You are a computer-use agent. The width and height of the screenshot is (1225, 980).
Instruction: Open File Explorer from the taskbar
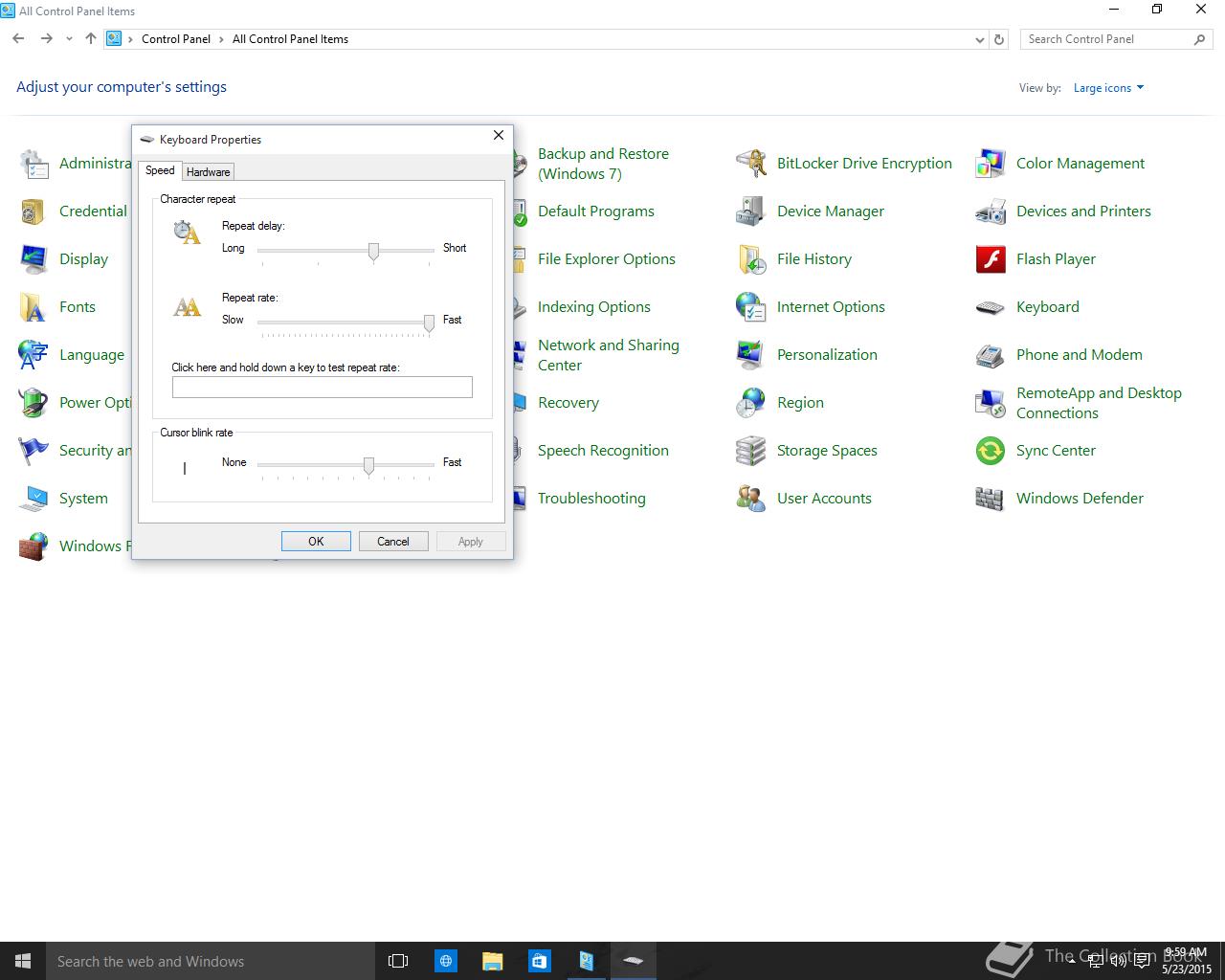(492, 961)
